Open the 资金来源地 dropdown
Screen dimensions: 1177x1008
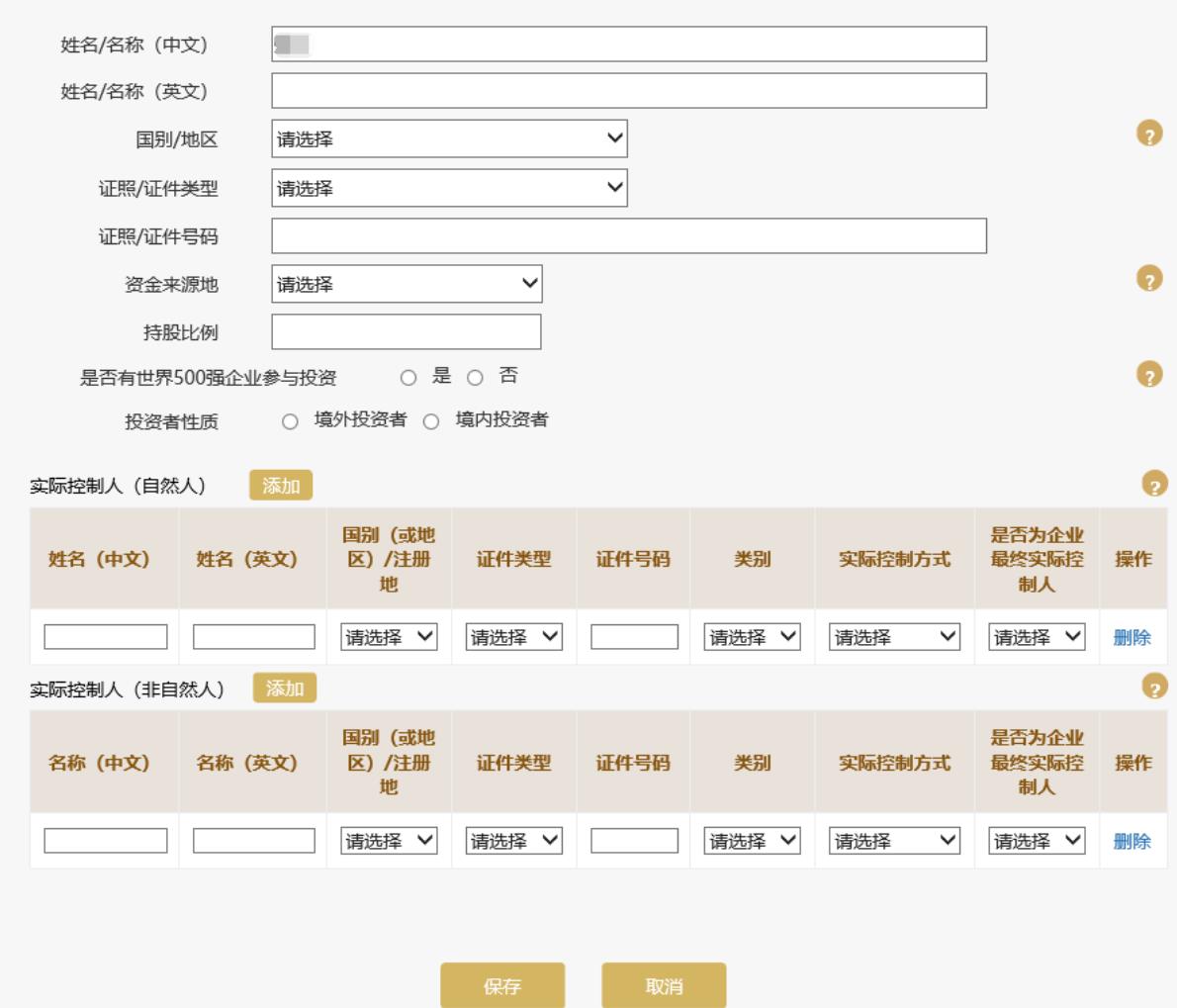(407, 284)
